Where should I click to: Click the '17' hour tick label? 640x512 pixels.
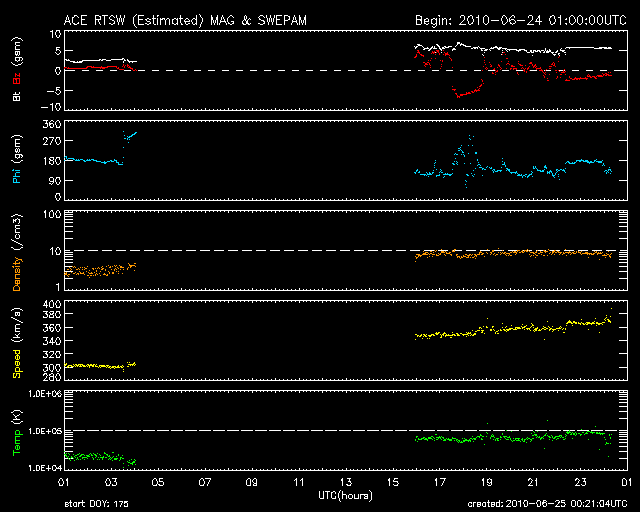coord(440,483)
